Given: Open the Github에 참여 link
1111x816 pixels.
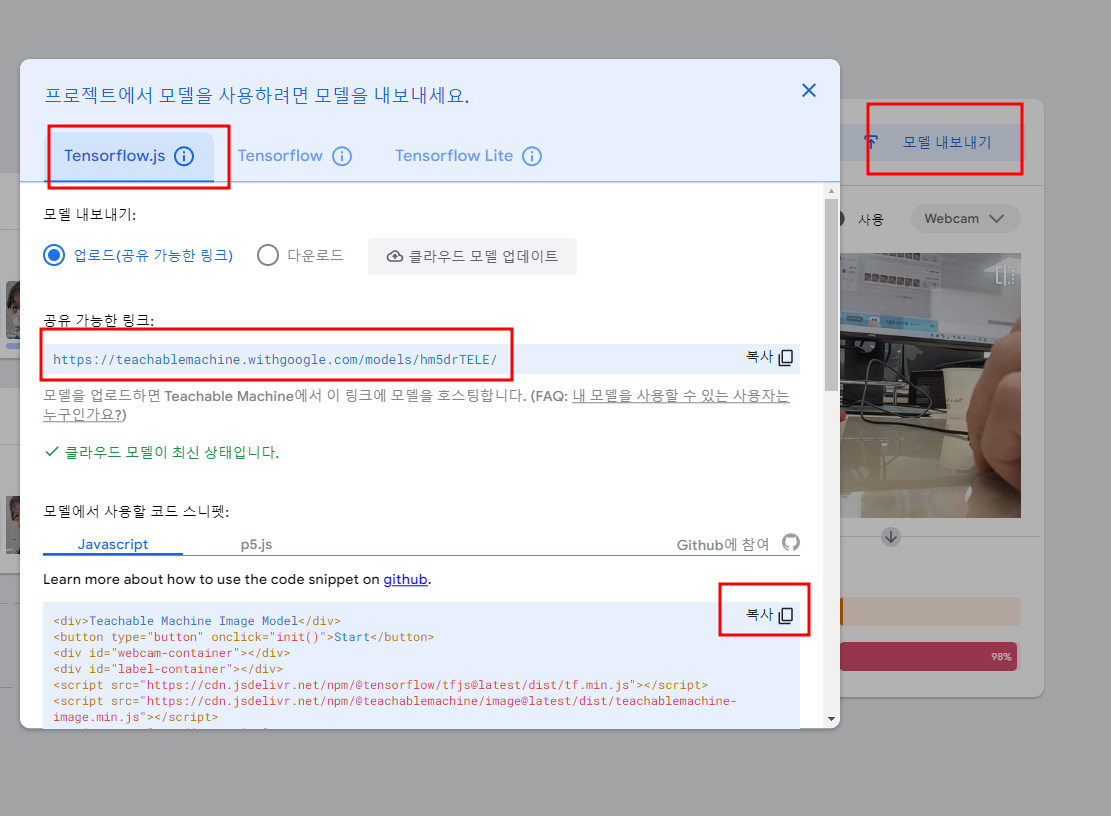Looking at the screenshot, I should (x=723, y=545).
